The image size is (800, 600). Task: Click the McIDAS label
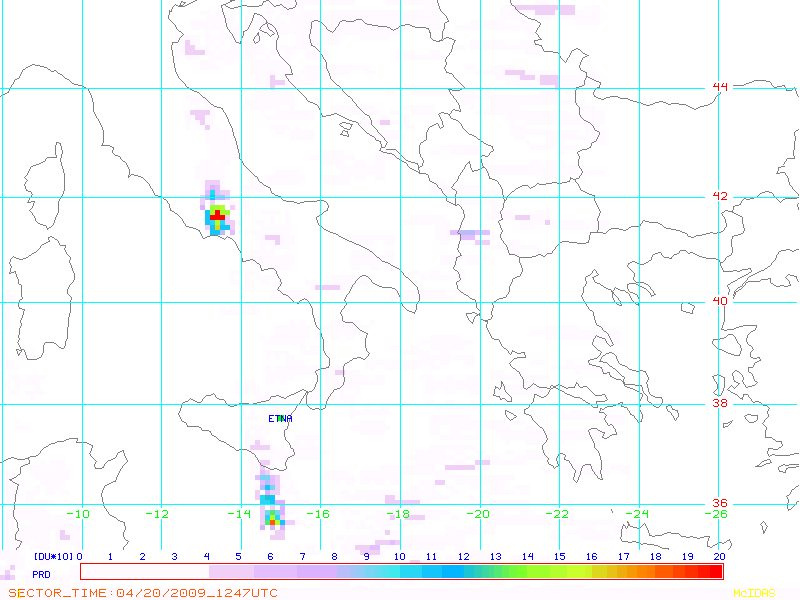[x=754, y=593]
